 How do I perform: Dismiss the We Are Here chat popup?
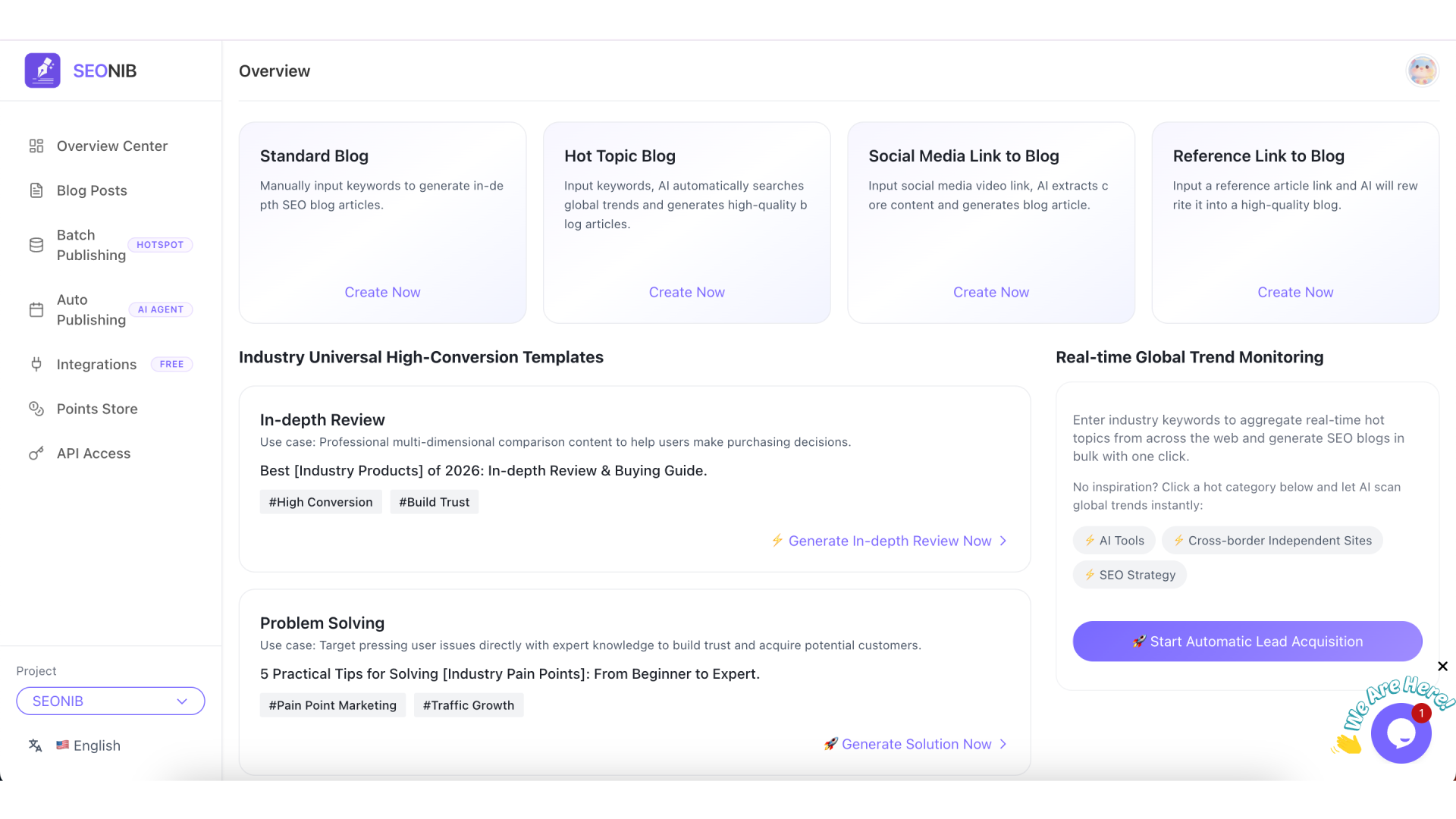tap(1442, 666)
